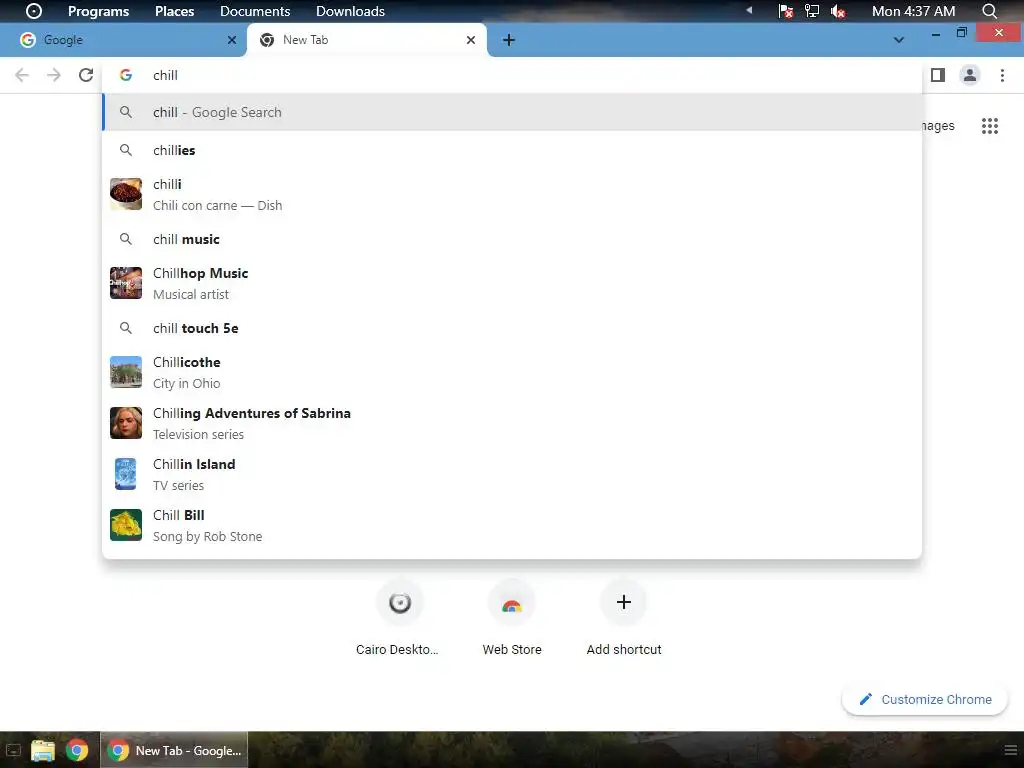Launch pinned Chrome taskbar icon
Image resolution: width=1024 pixels, height=768 pixels.
click(x=76, y=750)
